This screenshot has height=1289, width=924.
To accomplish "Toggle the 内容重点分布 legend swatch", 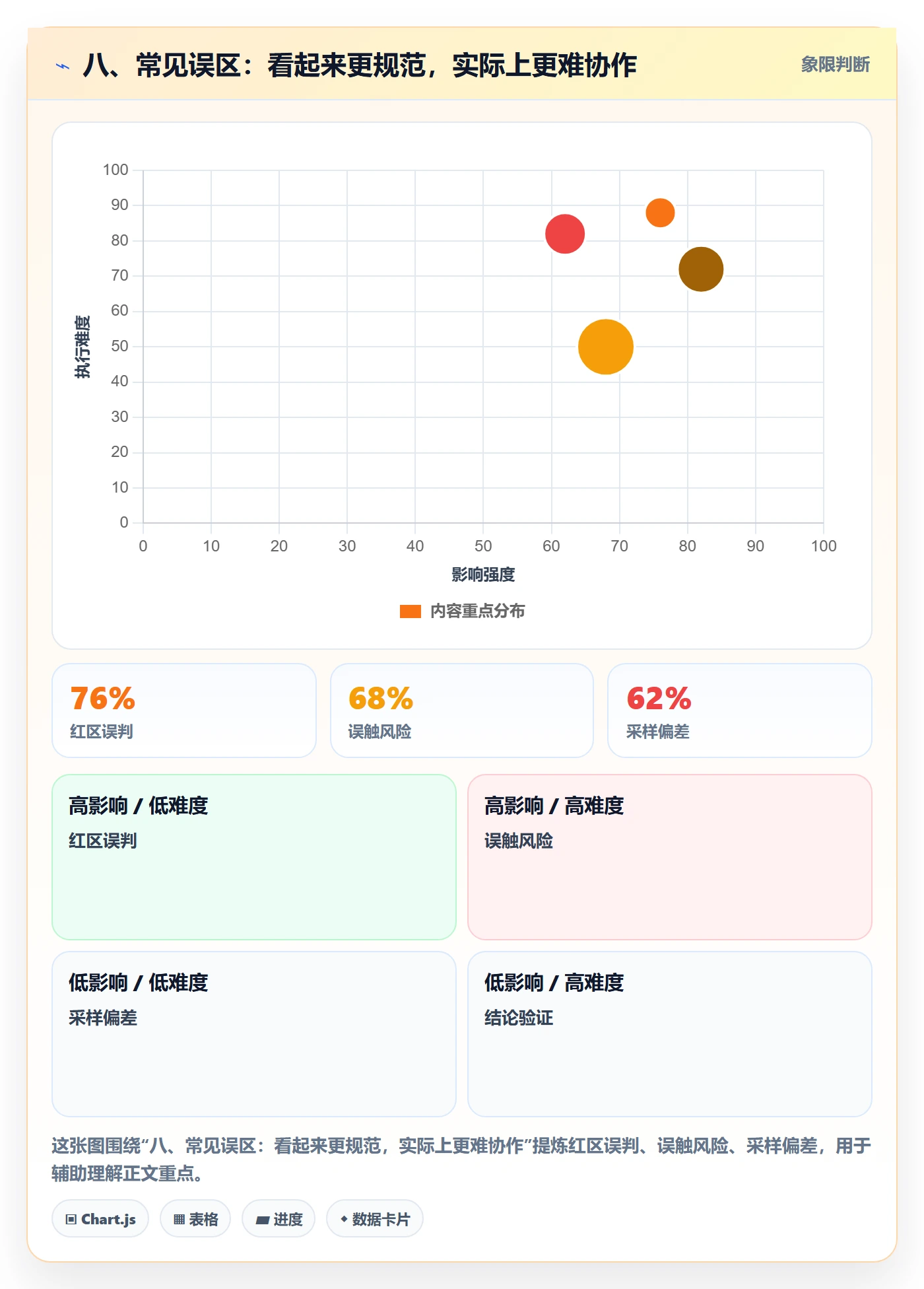I will 411,611.
